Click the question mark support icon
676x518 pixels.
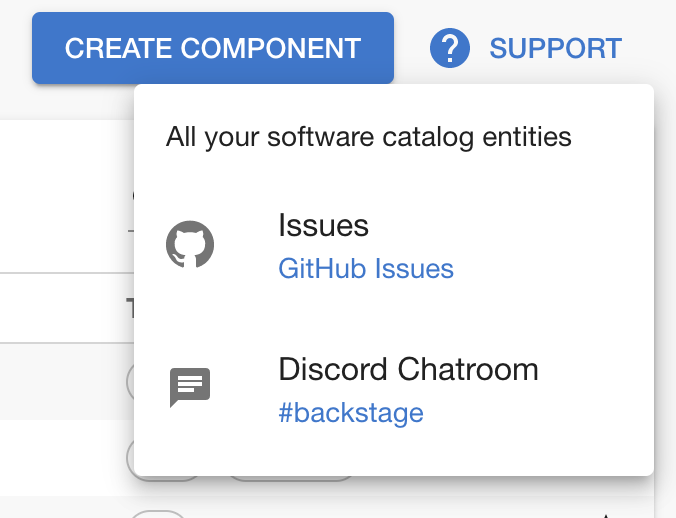[x=450, y=48]
